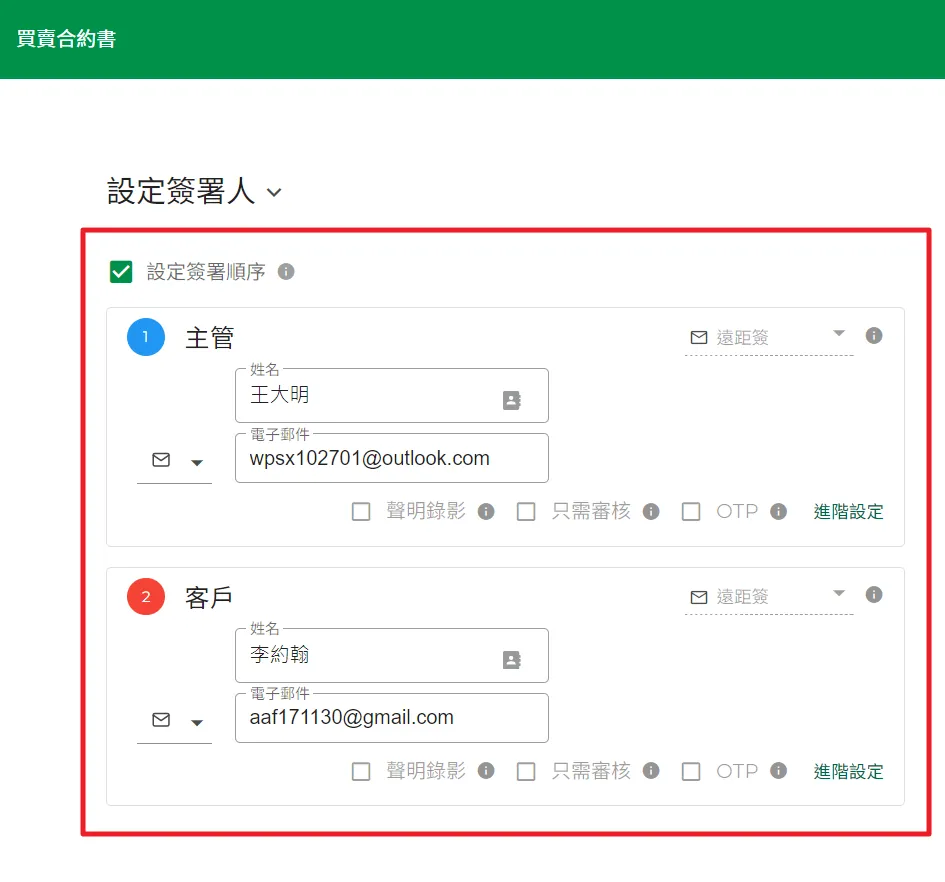Click info icon next to 主管 聲明錄影
This screenshot has height=882, width=945.
click(x=486, y=512)
